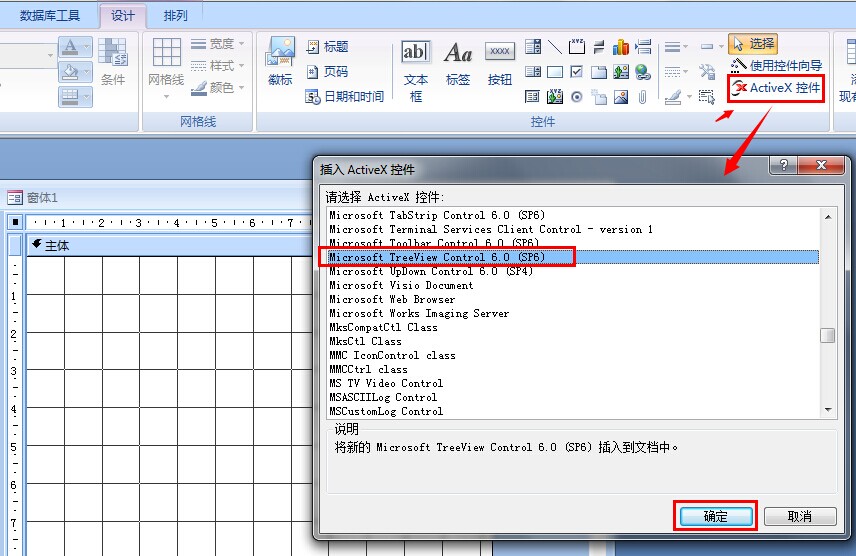The height and width of the screenshot is (556, 856).
Task: Click the fill color bucket swatch
Action: [x=70, y=72]
